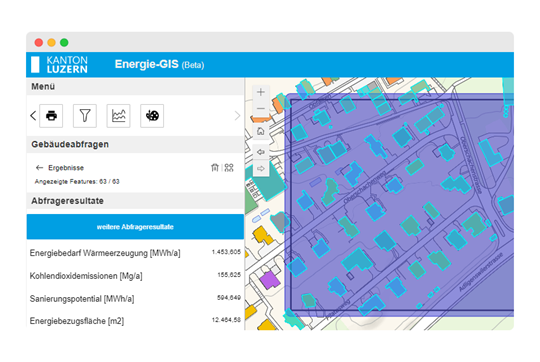Select the value 12.464,58

[x=226, y=320]
